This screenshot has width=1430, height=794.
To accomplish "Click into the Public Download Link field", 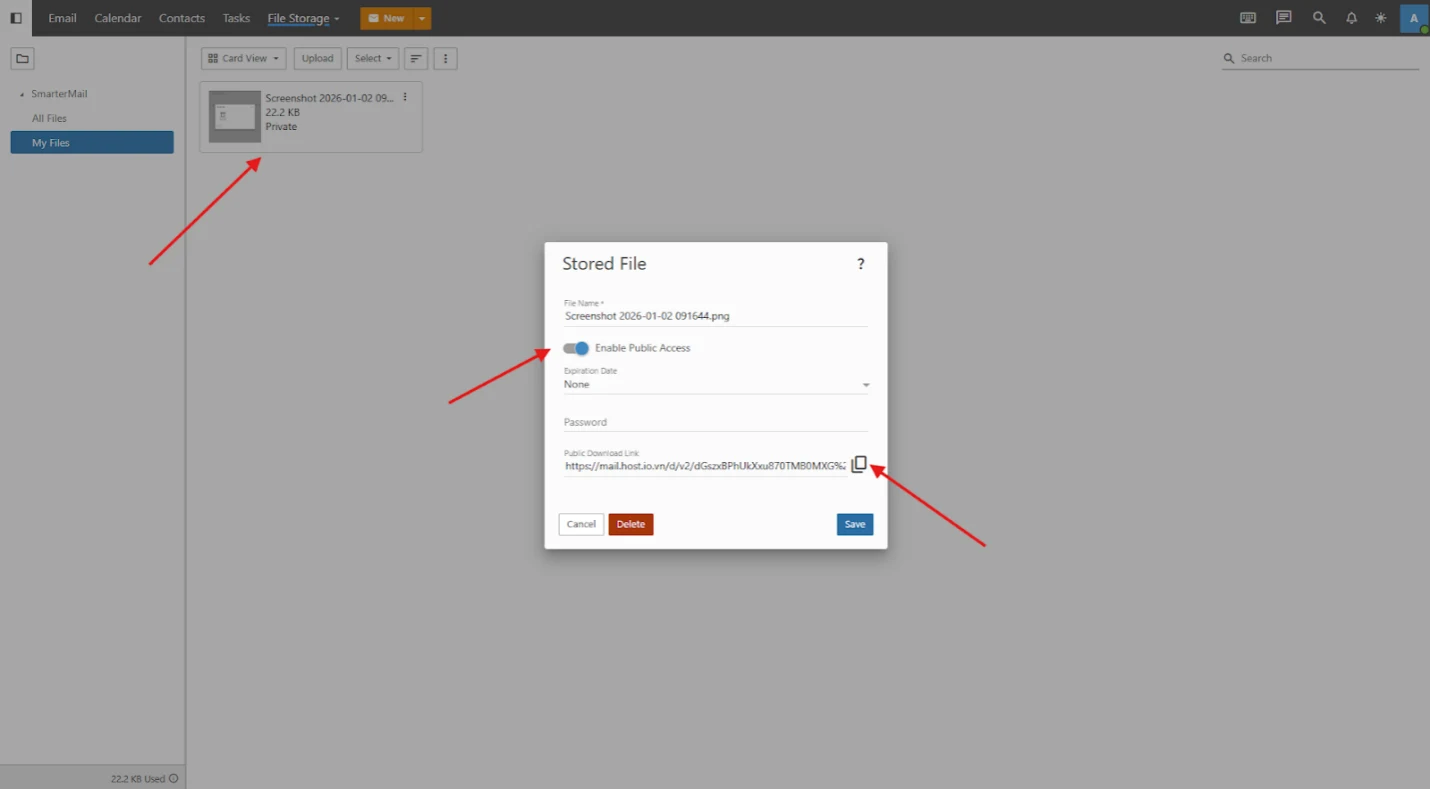I will [x=705, y=466].
